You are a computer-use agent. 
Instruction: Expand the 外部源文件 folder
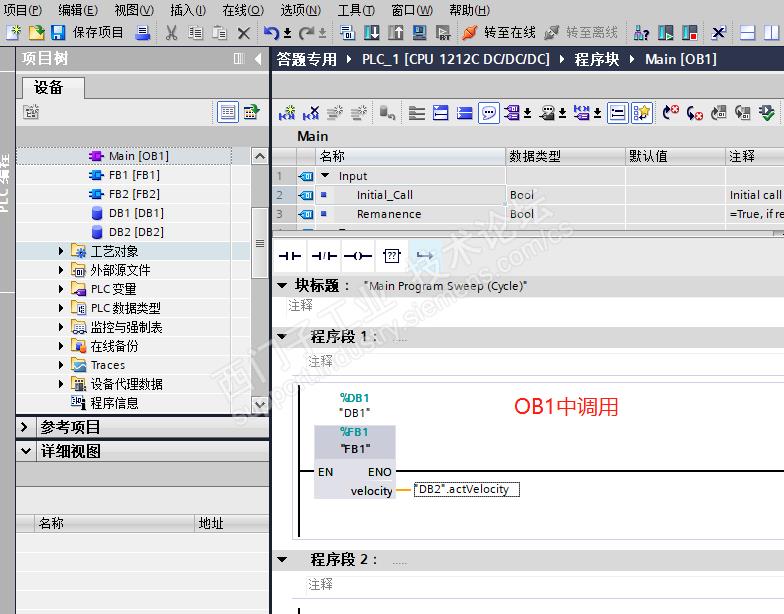click(x=60, y=270)
